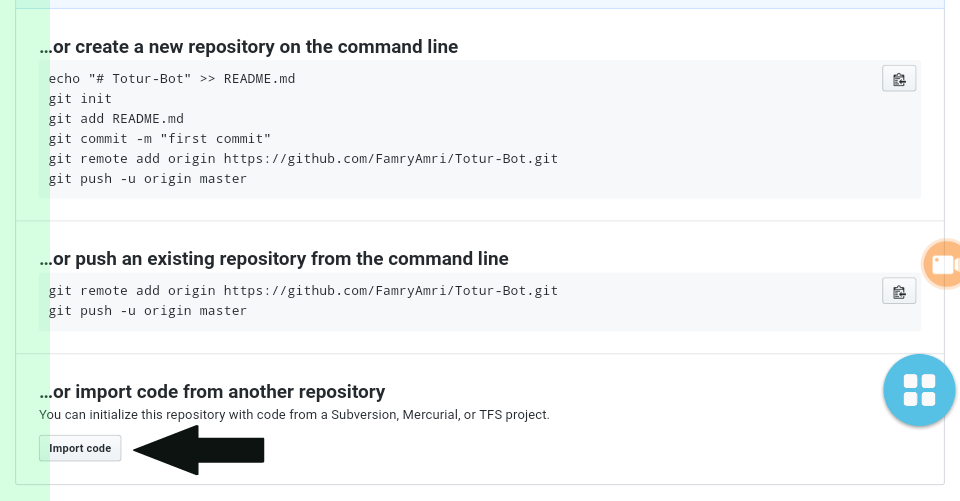Click the remote add origin line in the create section
Viewport: 960px width, 501px height.
[302, 158]
